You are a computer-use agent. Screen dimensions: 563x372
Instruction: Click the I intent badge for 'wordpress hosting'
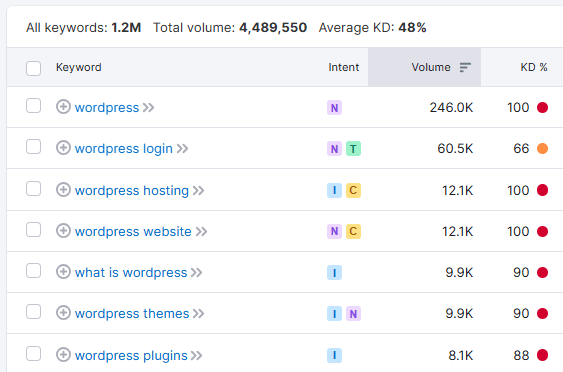pos(334,190)
